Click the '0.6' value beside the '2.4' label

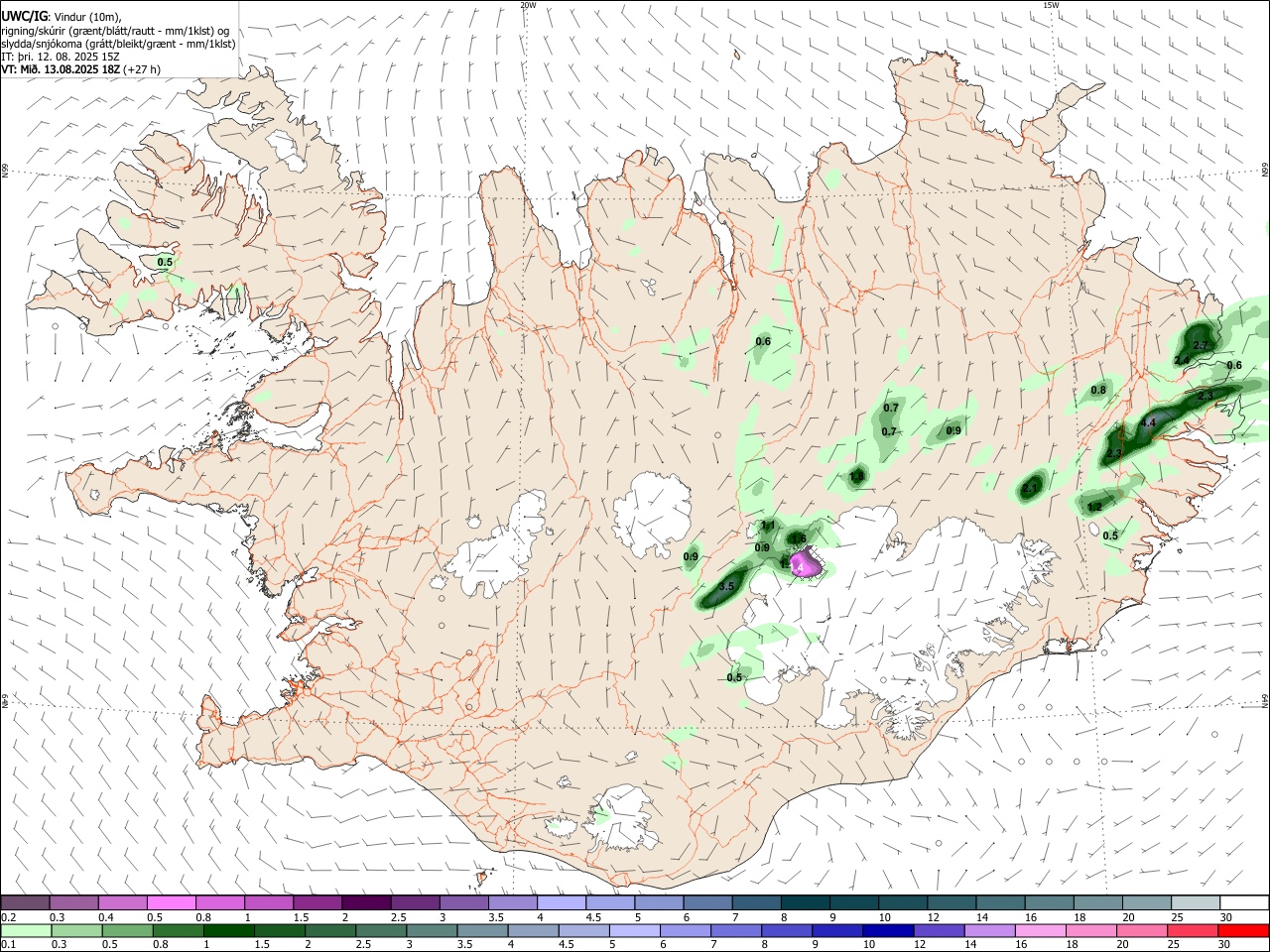[1234, 366]
